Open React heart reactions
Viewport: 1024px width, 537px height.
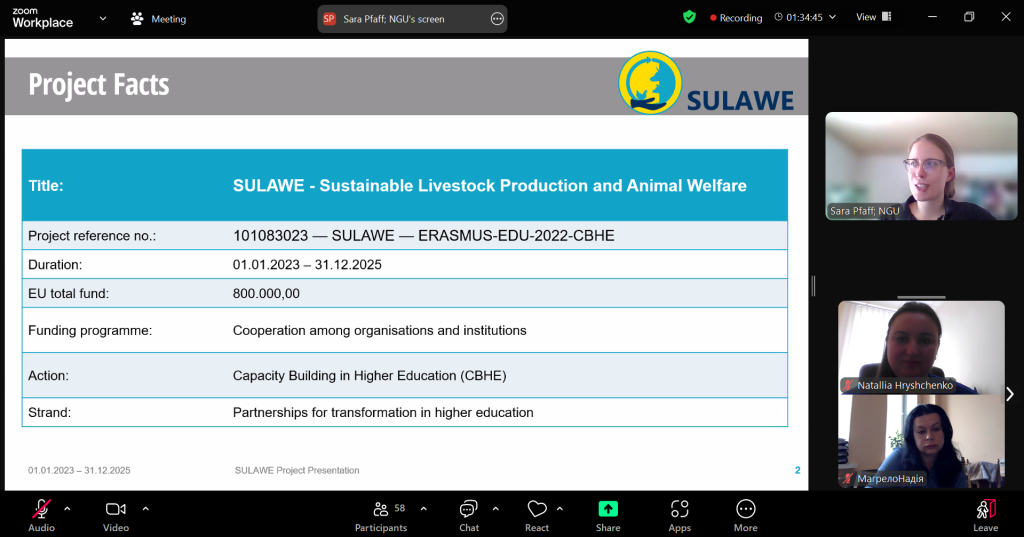click(x=537, y=515)
